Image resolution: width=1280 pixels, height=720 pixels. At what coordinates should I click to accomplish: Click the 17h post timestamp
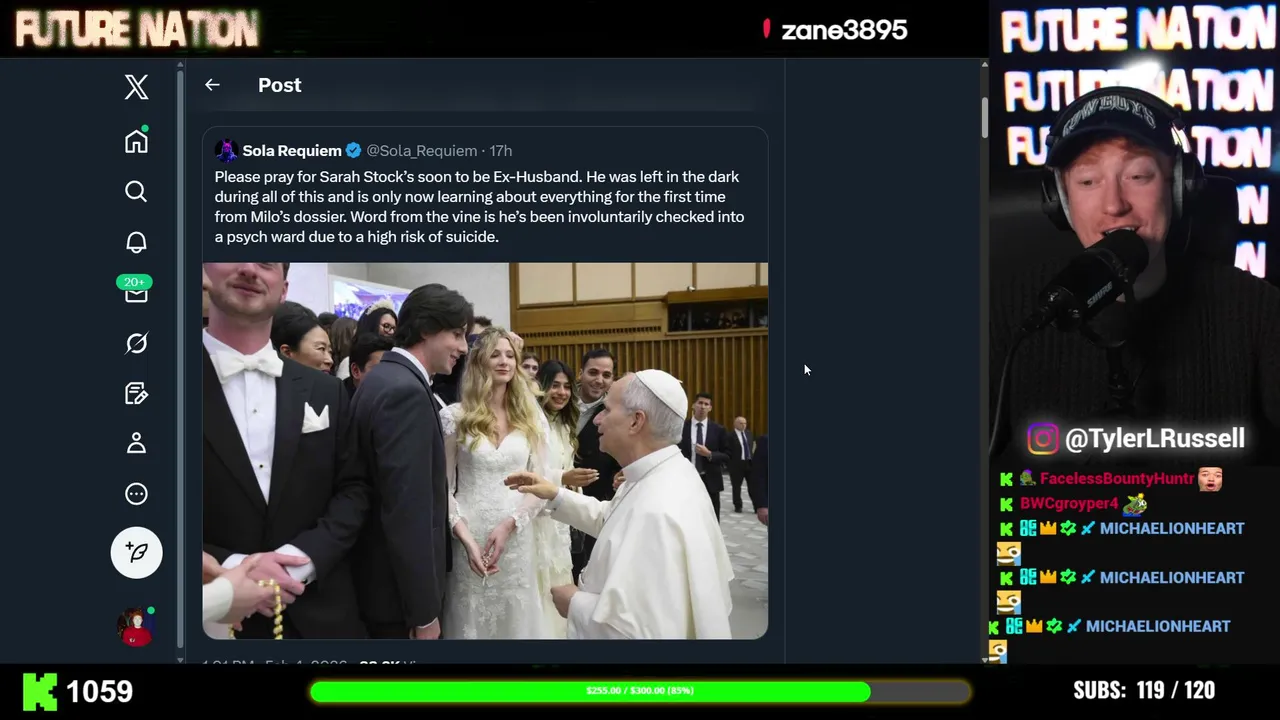point(500,151)
